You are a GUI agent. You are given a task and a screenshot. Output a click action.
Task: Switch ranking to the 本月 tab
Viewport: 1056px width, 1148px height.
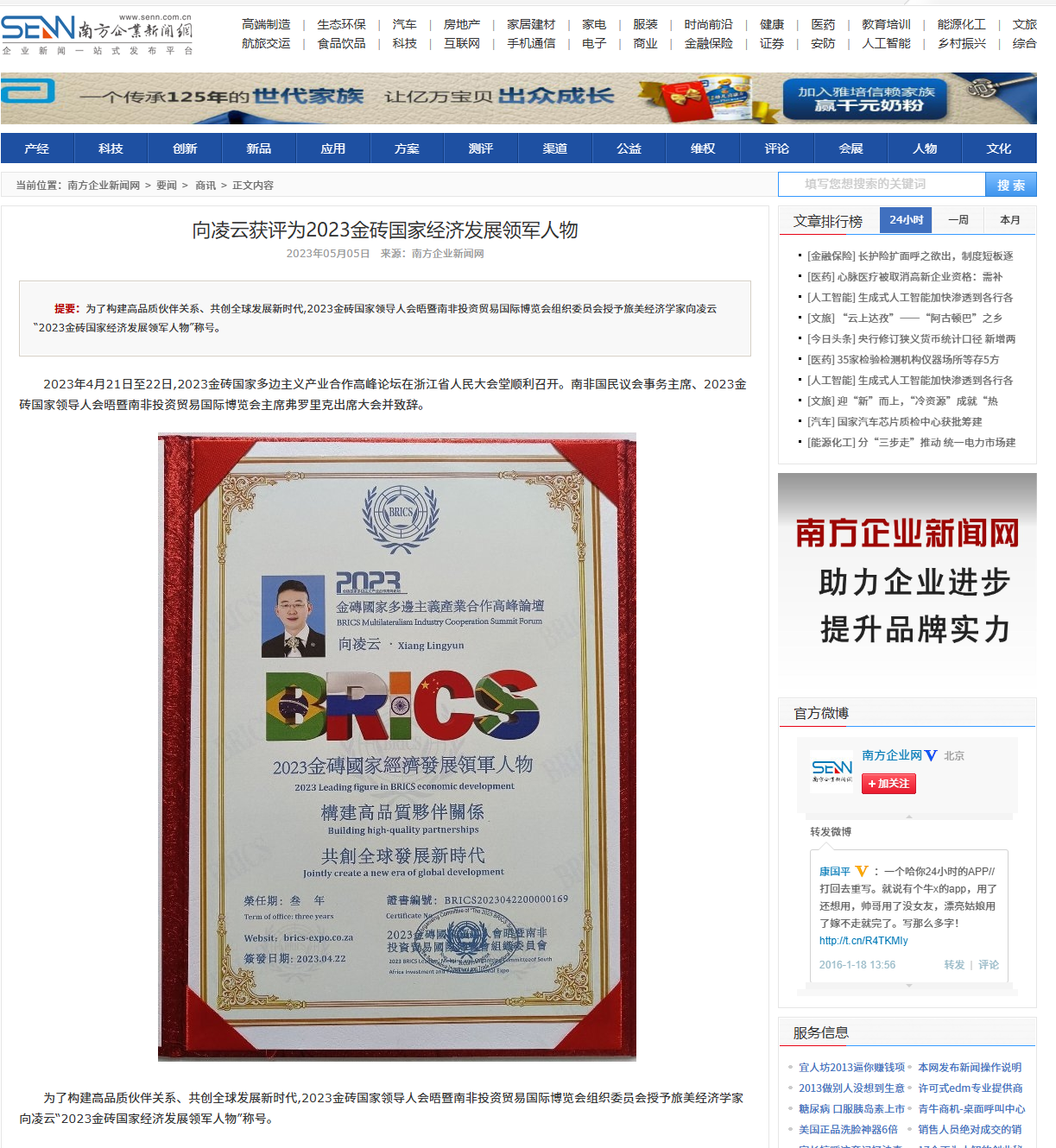pos(1010,220)
